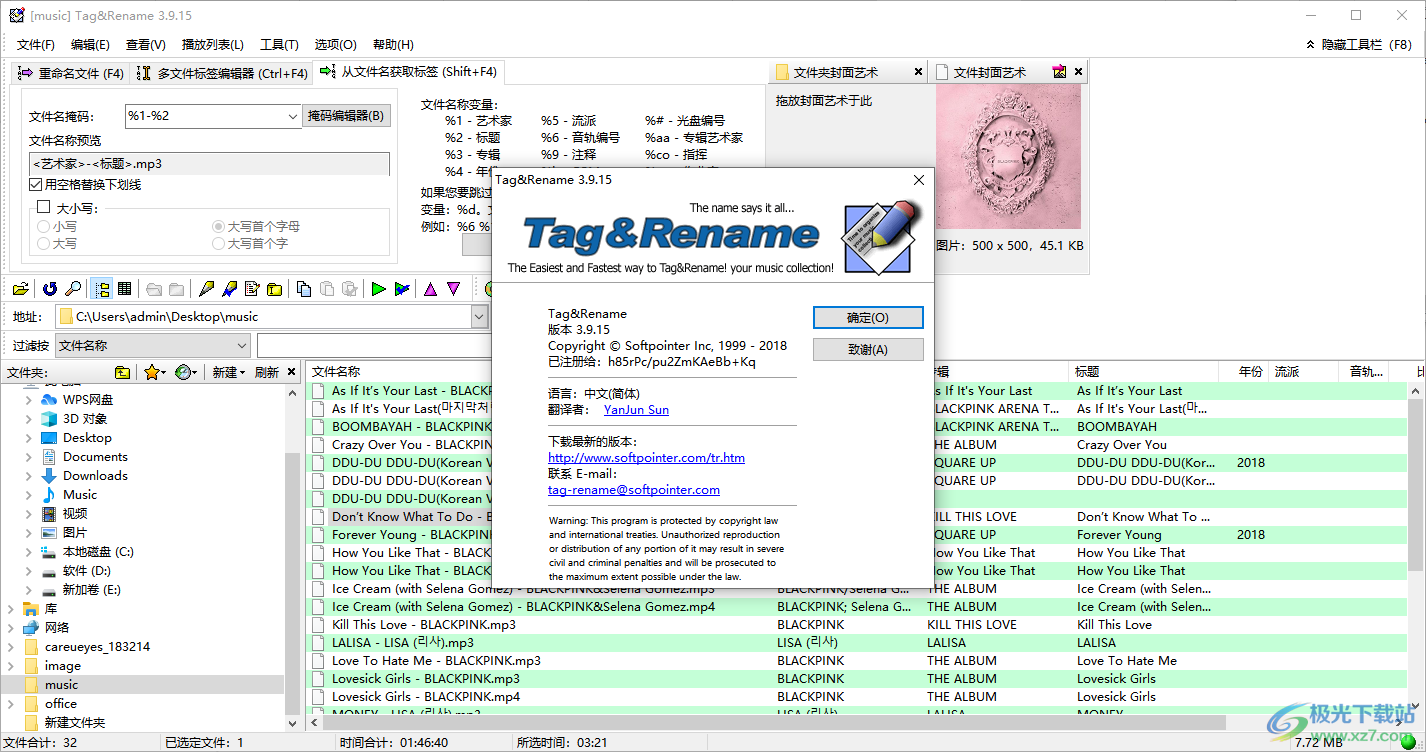The image size is (1426, 752).
Task: Select the music folder in tree
Action: pos(61,685)
